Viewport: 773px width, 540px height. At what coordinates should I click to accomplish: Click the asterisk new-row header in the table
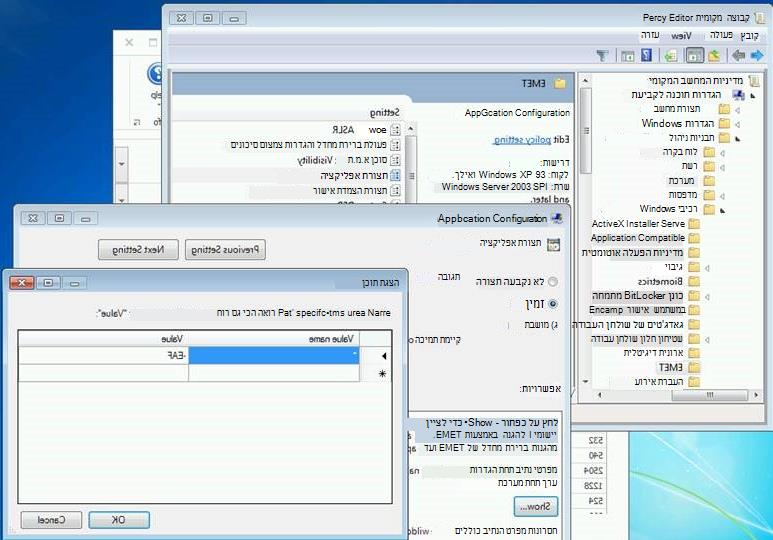376,374
